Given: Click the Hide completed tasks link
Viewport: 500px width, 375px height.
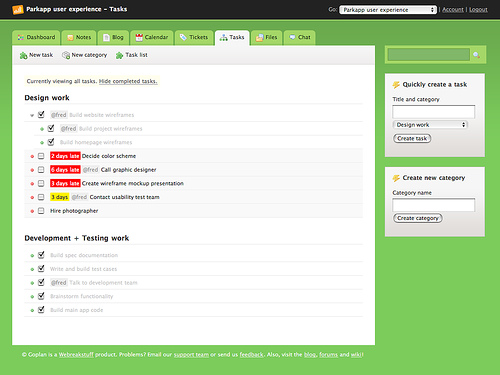Looking at the screenshot, I should point(128,81).
